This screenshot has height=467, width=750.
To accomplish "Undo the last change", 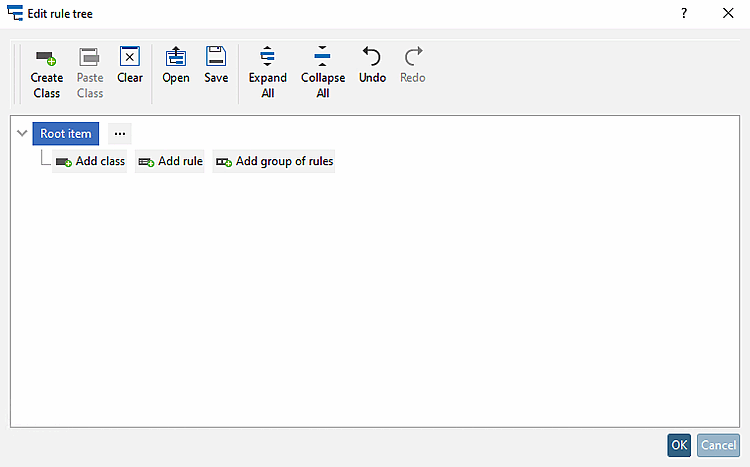I will (372, 65).
